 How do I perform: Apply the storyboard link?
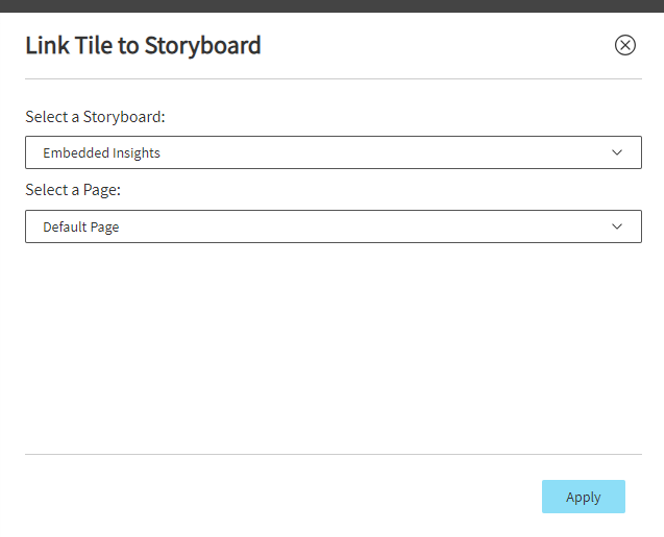click(584, 496)
